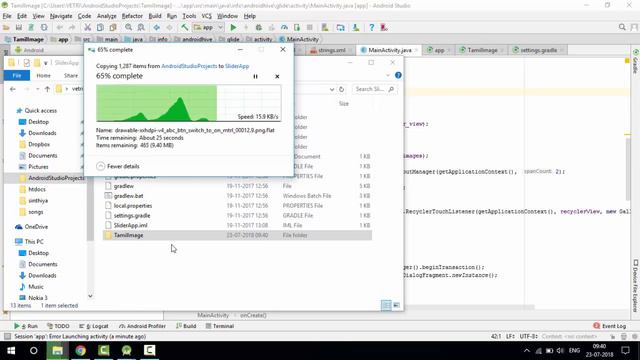Open Google Chrome from the taskbar
The width and height of the screenshot is (640, 360).
point(80,350)
